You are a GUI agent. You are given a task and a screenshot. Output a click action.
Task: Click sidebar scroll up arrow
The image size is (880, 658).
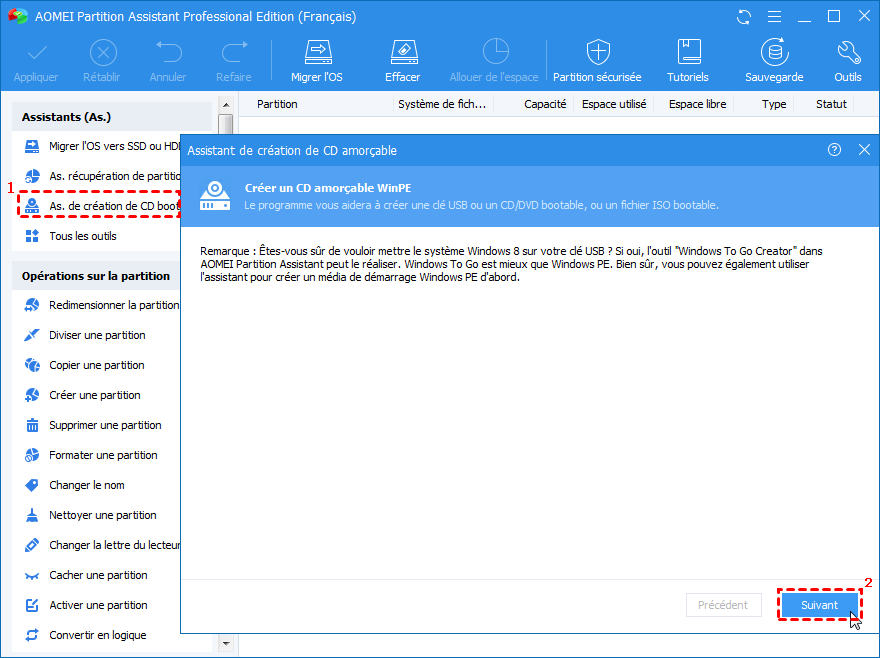(x=226, y=104)
